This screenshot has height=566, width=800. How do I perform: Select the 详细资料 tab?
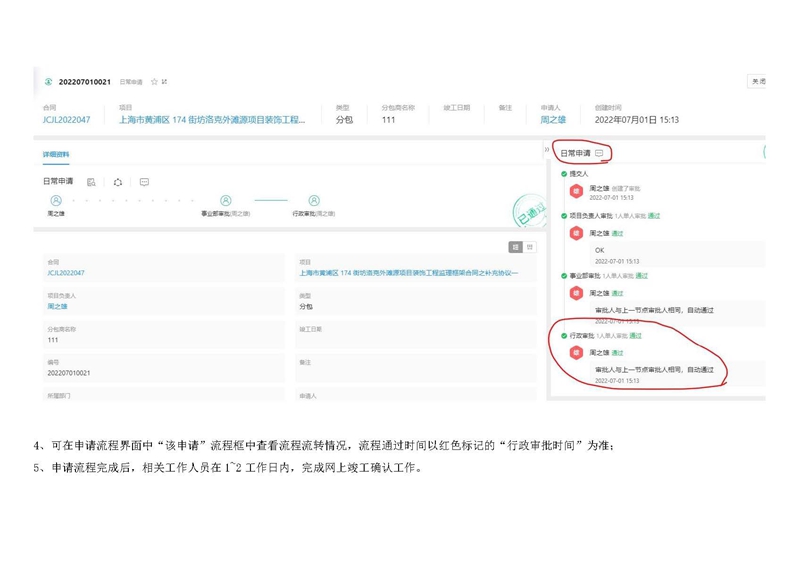(56, 155)
